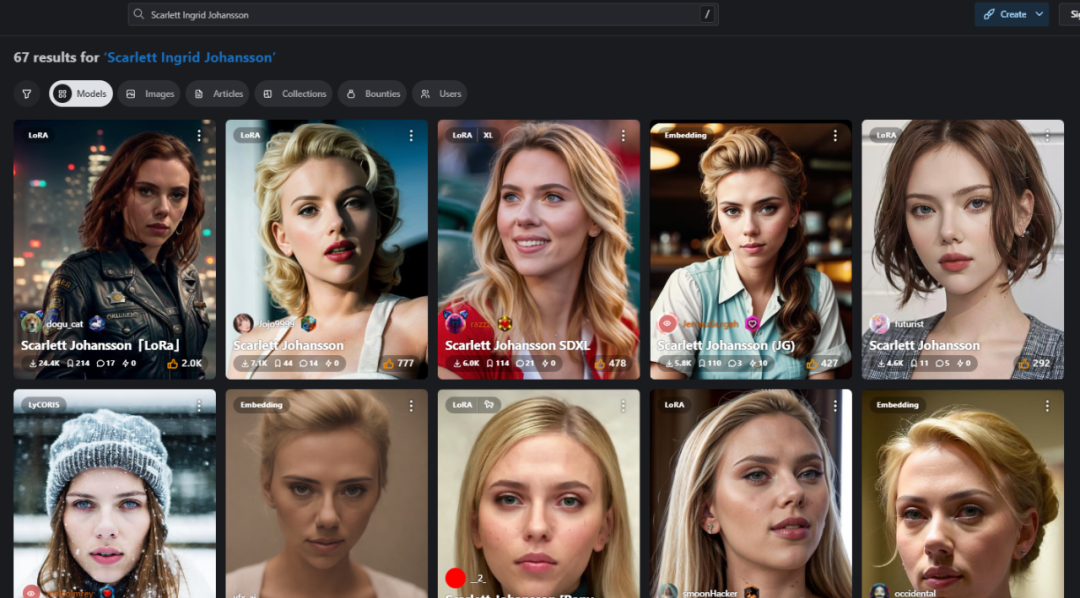Open JernauGurgeh's eye avatar
The width and height of the screenshot is (1080, 598).
point(667,323)
